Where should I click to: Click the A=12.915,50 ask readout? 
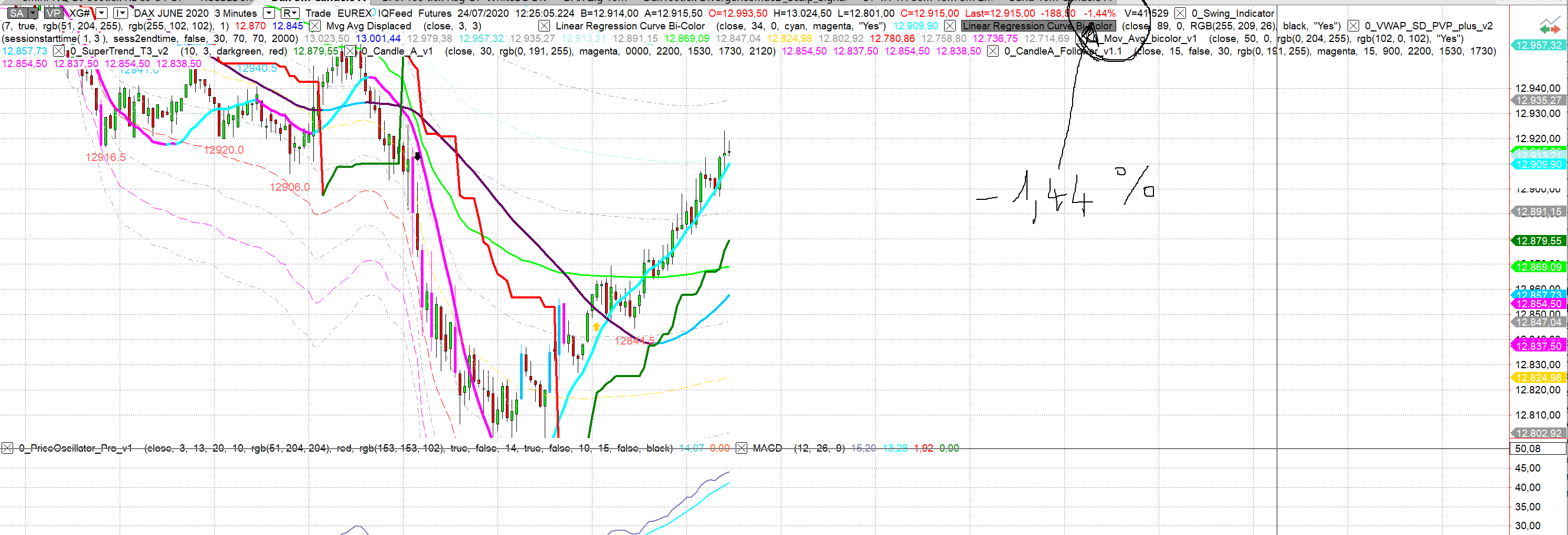[673, 13]
